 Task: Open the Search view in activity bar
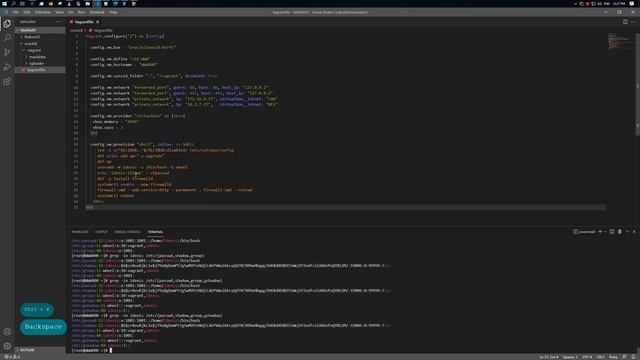click(x=7, y=38)
